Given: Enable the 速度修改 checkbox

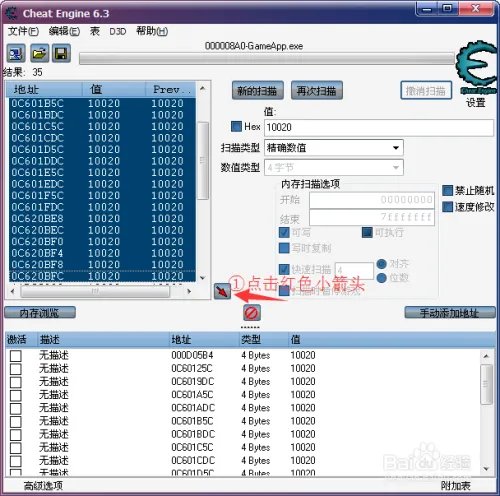Looking at the screenshot, I should [447, 207].
